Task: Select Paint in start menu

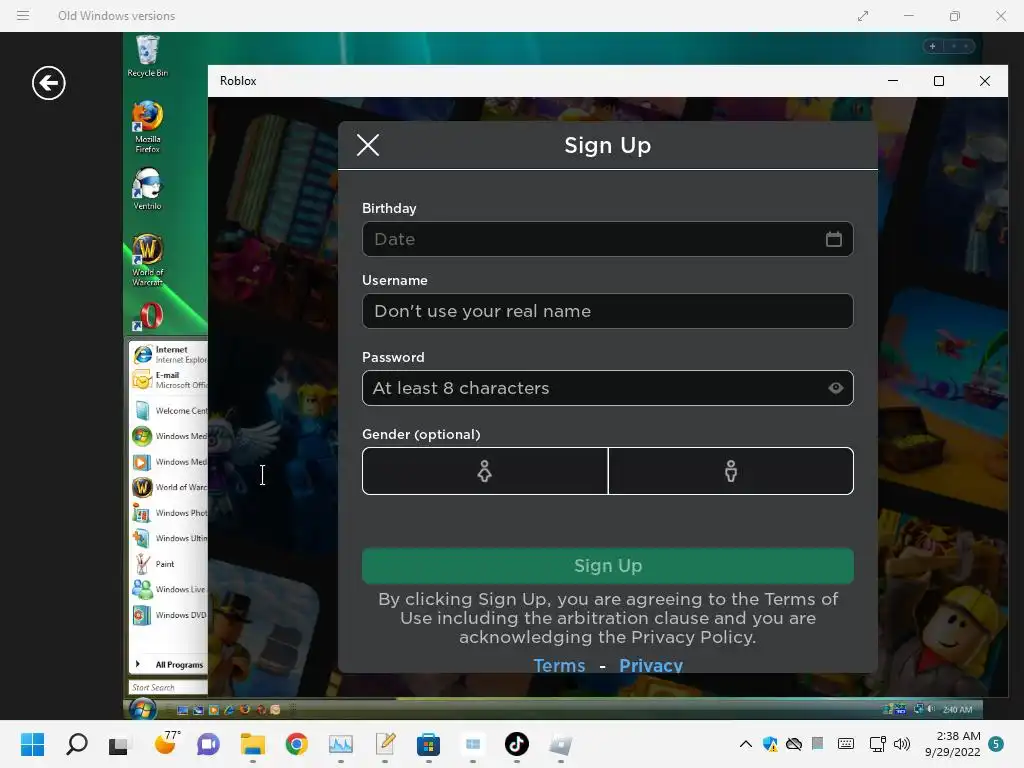Action: pyautogui.click(x=169, y=564)
